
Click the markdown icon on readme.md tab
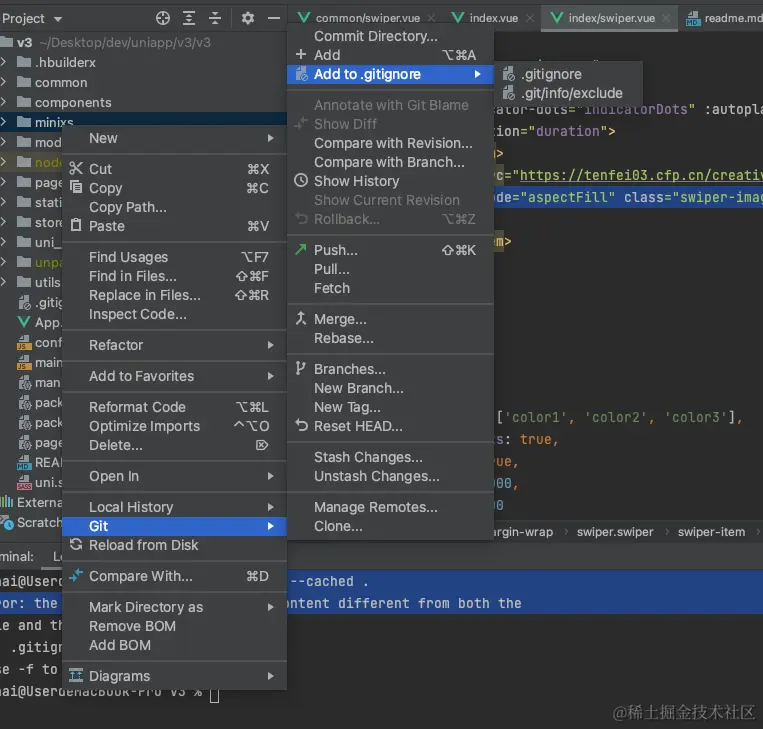[x=693, y=18]
